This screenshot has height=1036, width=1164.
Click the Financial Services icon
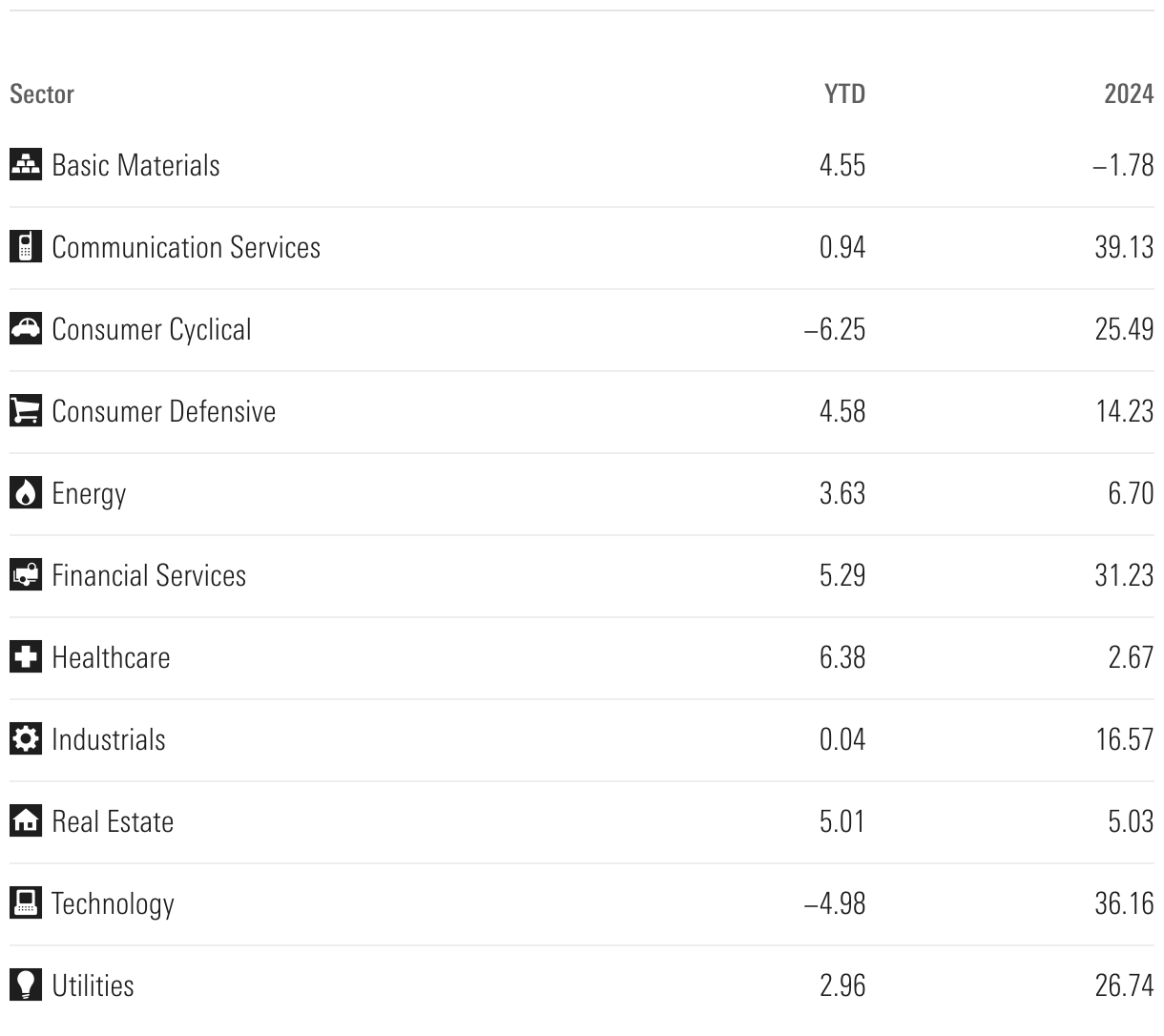coord(26,575)
